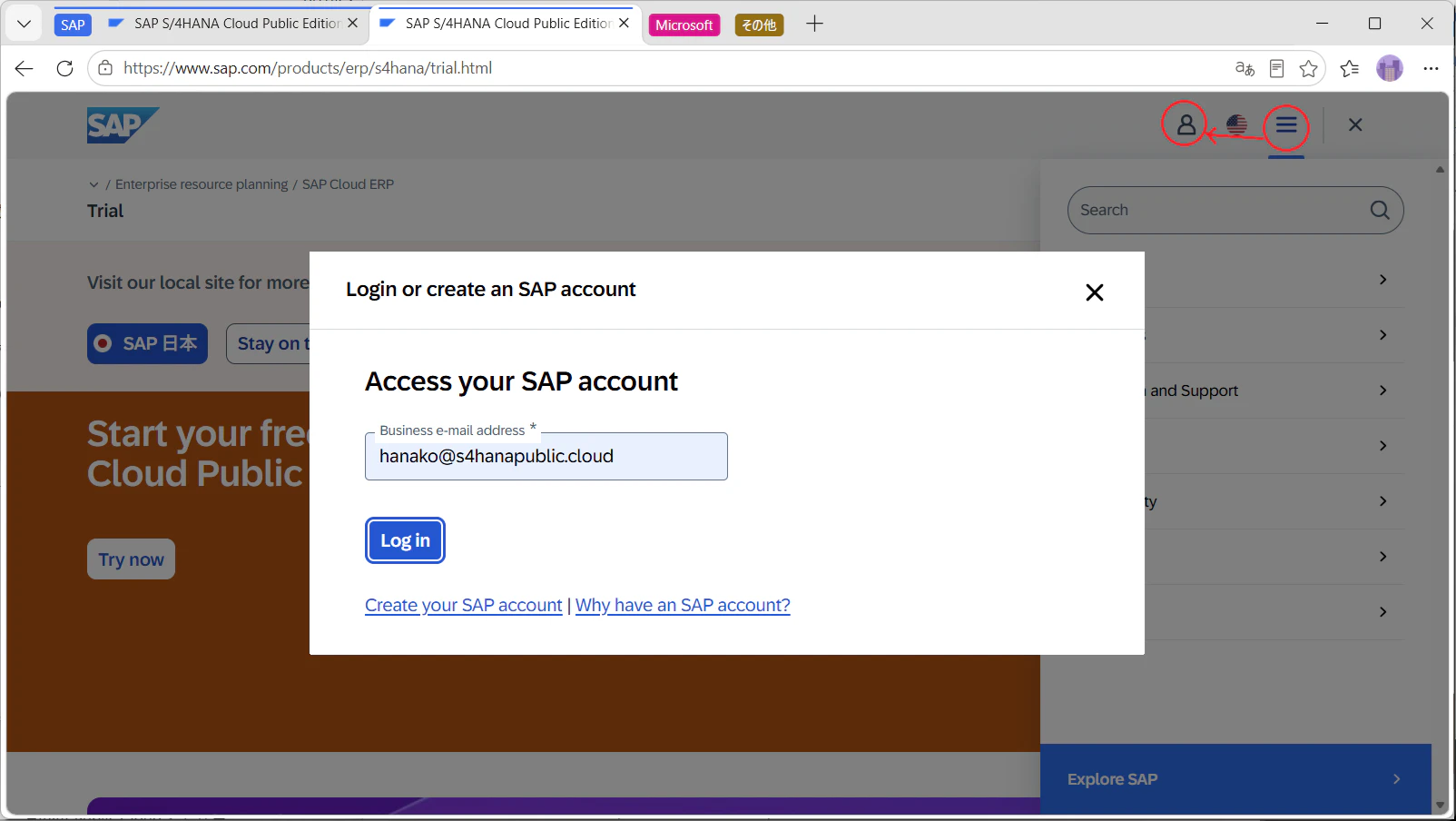Click the blue SAP tab group label
Screen dimensions: 1456x821
(x=73, y=25)
